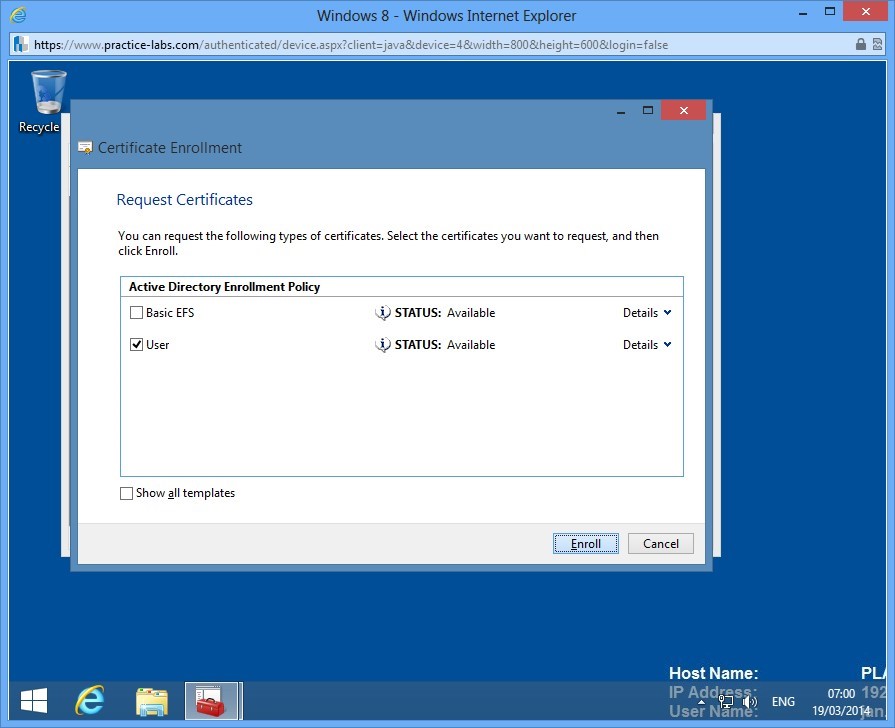Click the Certificate Enrollment title bar icon
The height and width of the screenshot is (728, 895).
(85, 147)
